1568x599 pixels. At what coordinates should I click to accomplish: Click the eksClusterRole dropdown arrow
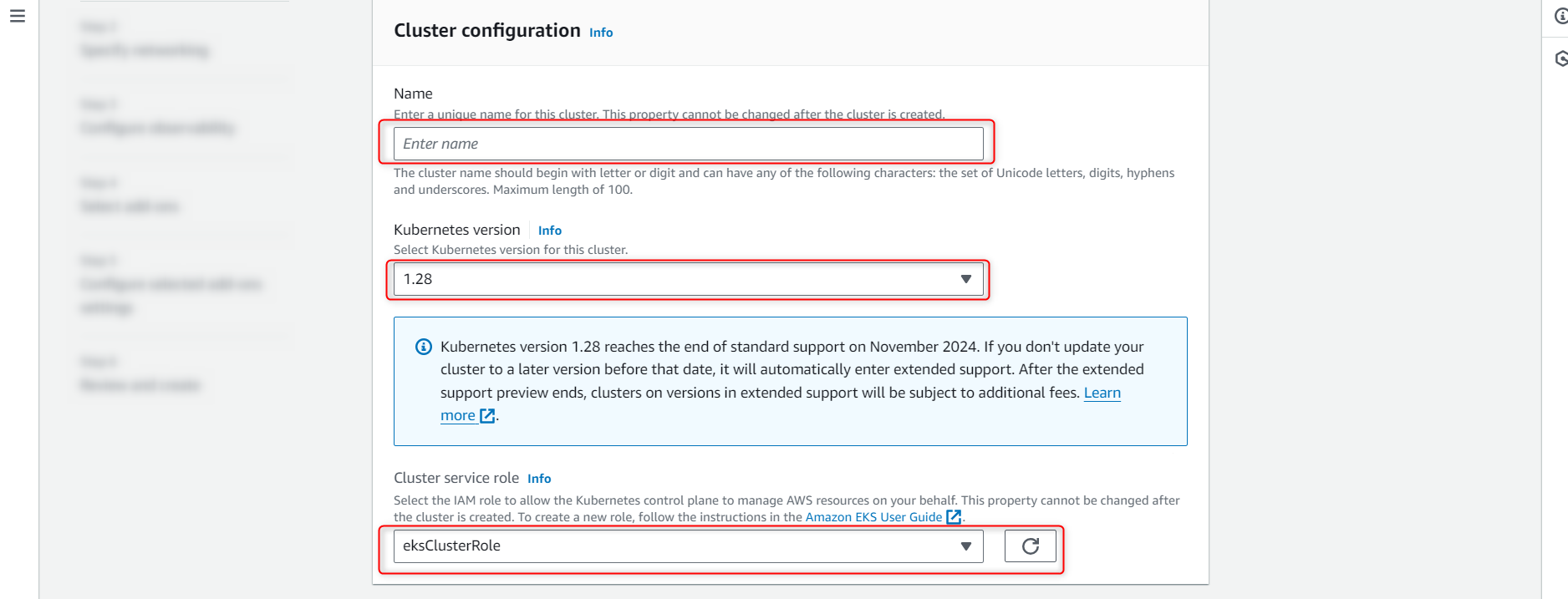point(966,546)
